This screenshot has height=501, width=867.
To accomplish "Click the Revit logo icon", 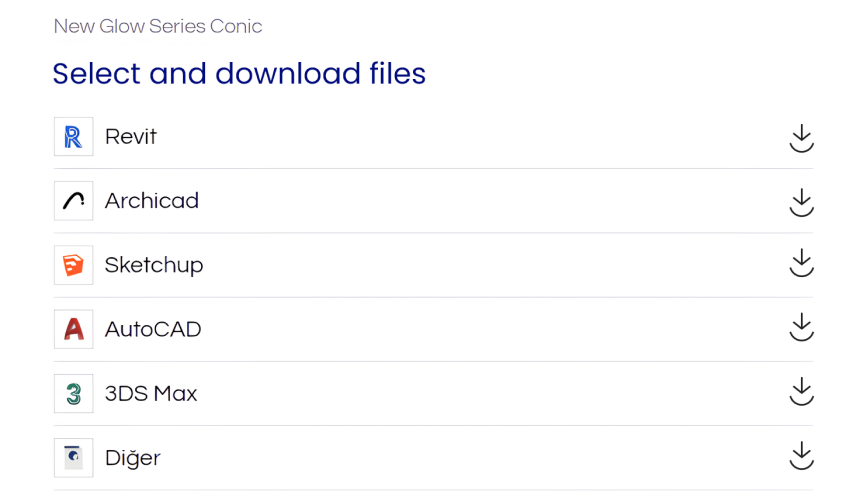I will click(73, 137).
